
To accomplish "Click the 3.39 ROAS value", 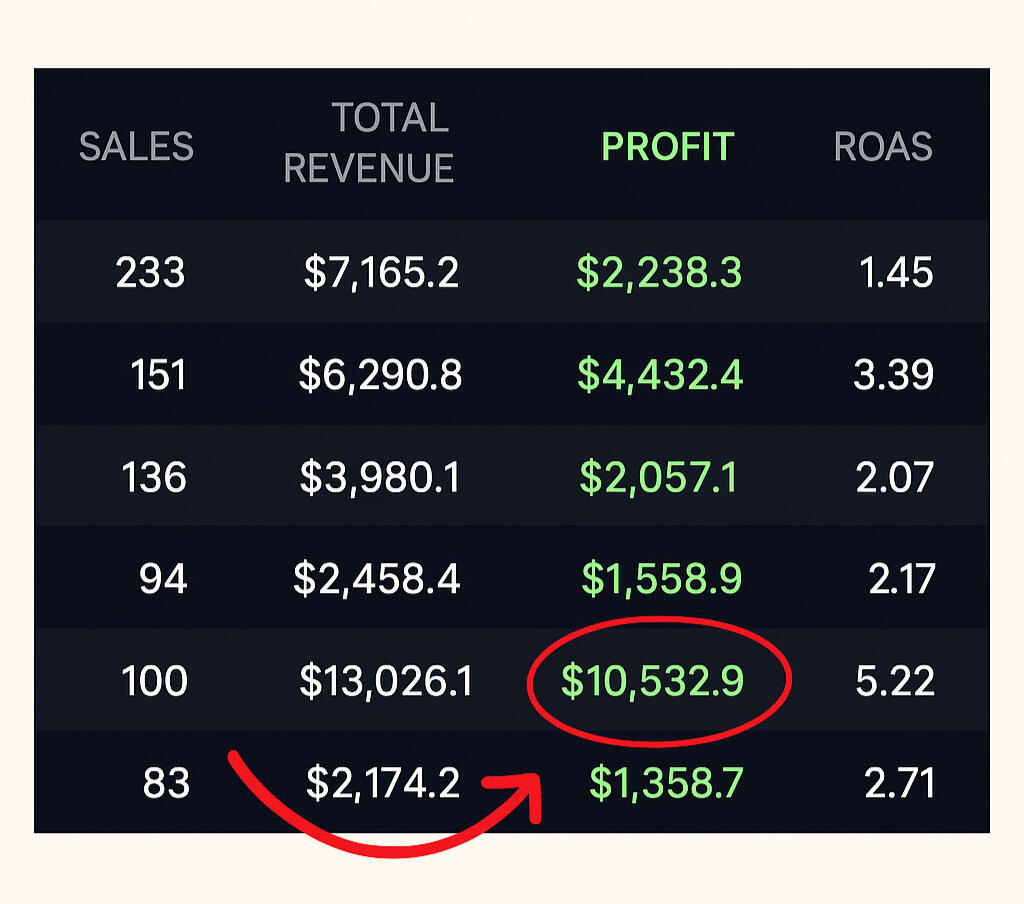I will [894, 375].
